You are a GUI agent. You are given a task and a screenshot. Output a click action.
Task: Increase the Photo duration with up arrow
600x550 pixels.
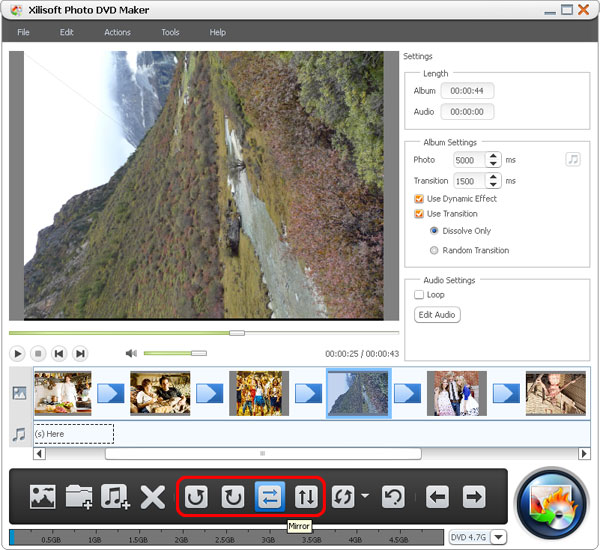[492, 156]
